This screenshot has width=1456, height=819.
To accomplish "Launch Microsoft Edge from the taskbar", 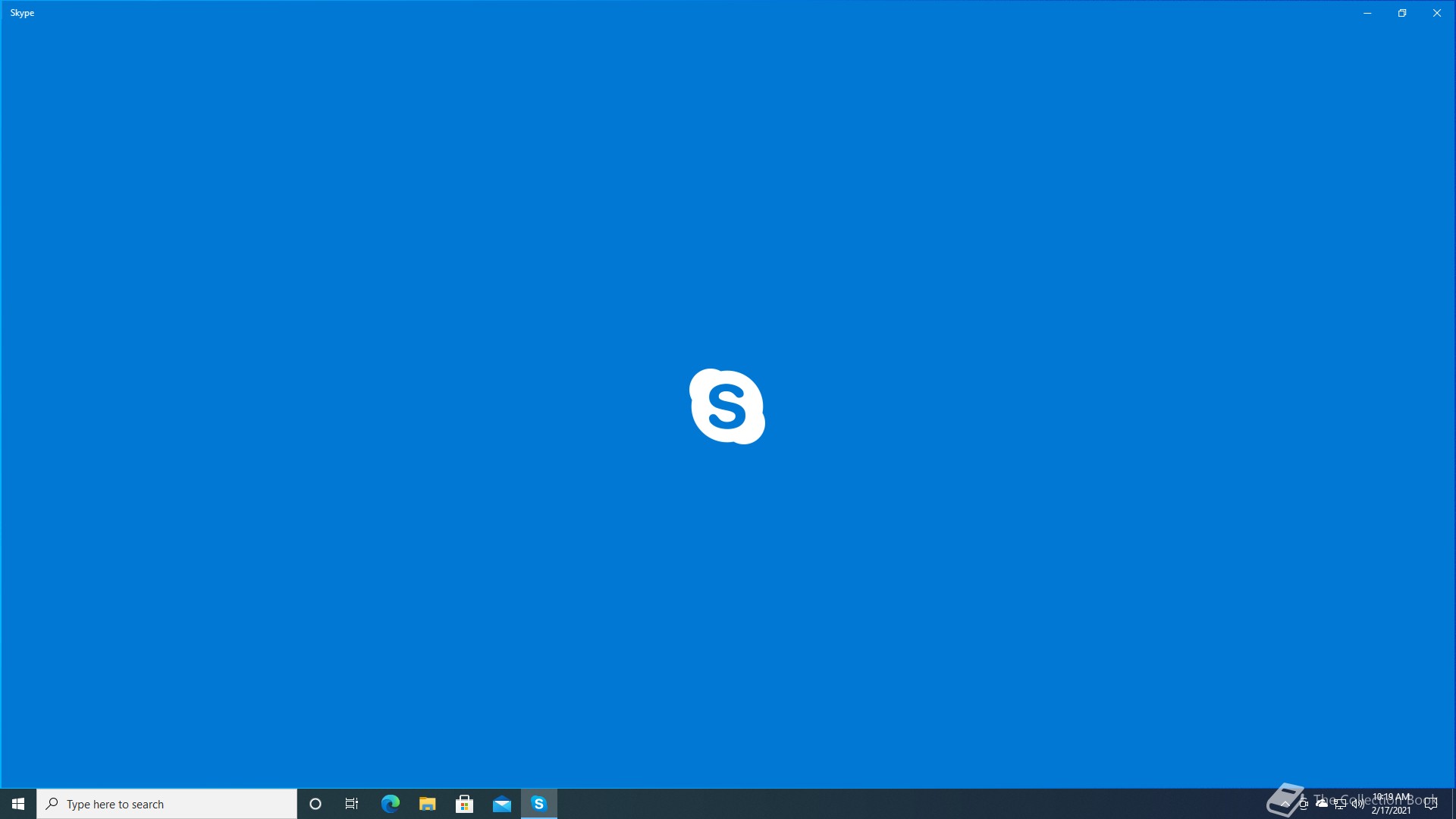I will (x=391, y=804).
